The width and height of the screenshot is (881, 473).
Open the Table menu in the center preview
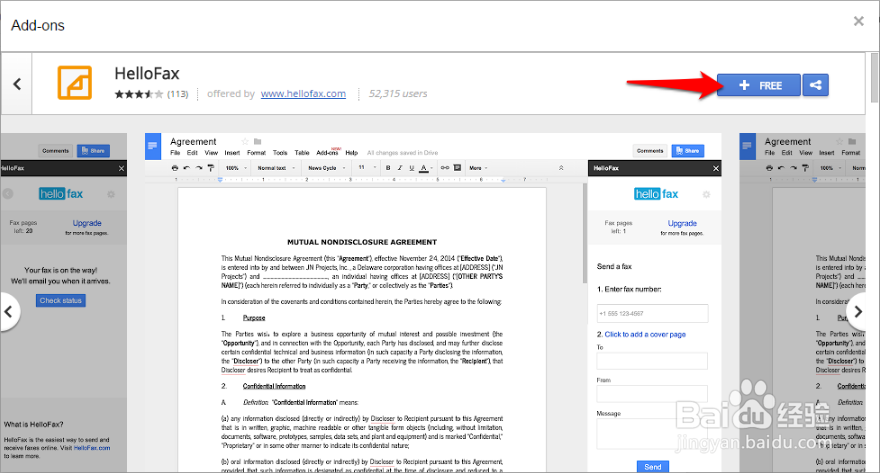pos(302,153)
